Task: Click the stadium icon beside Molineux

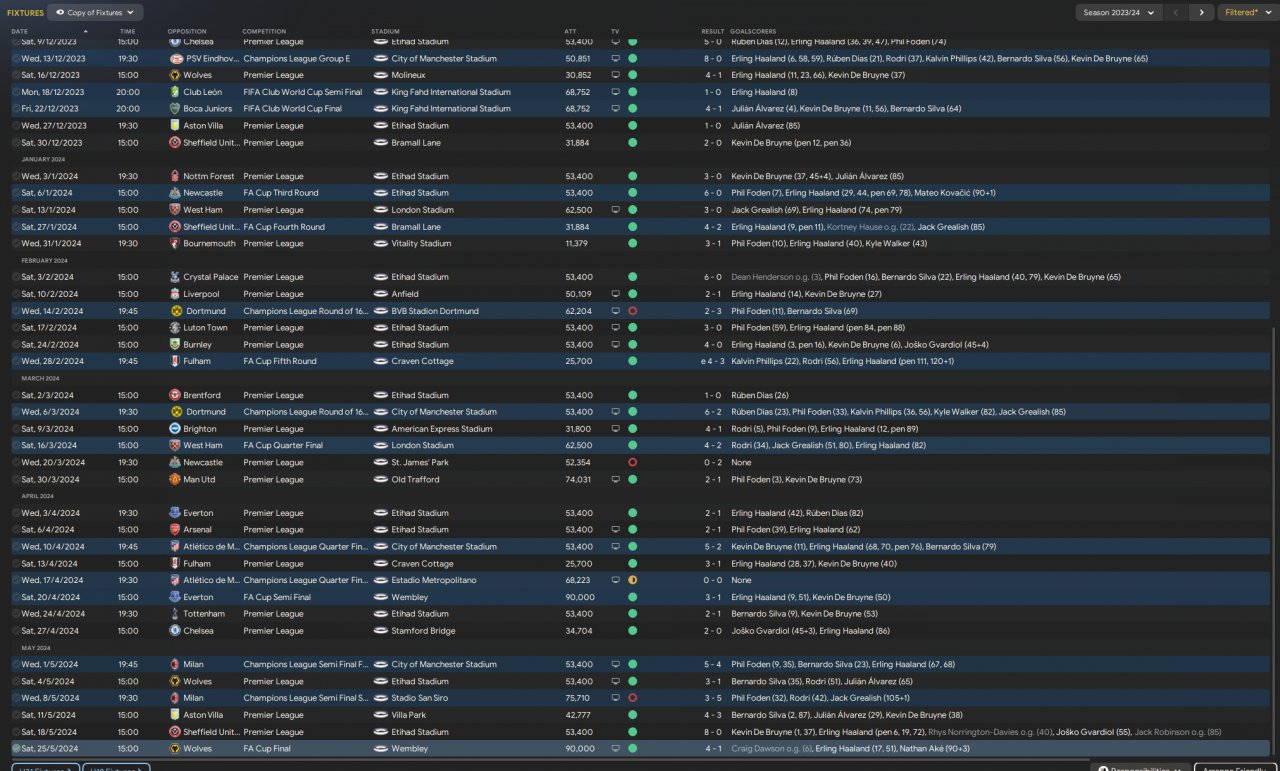Action: point(381,75)
